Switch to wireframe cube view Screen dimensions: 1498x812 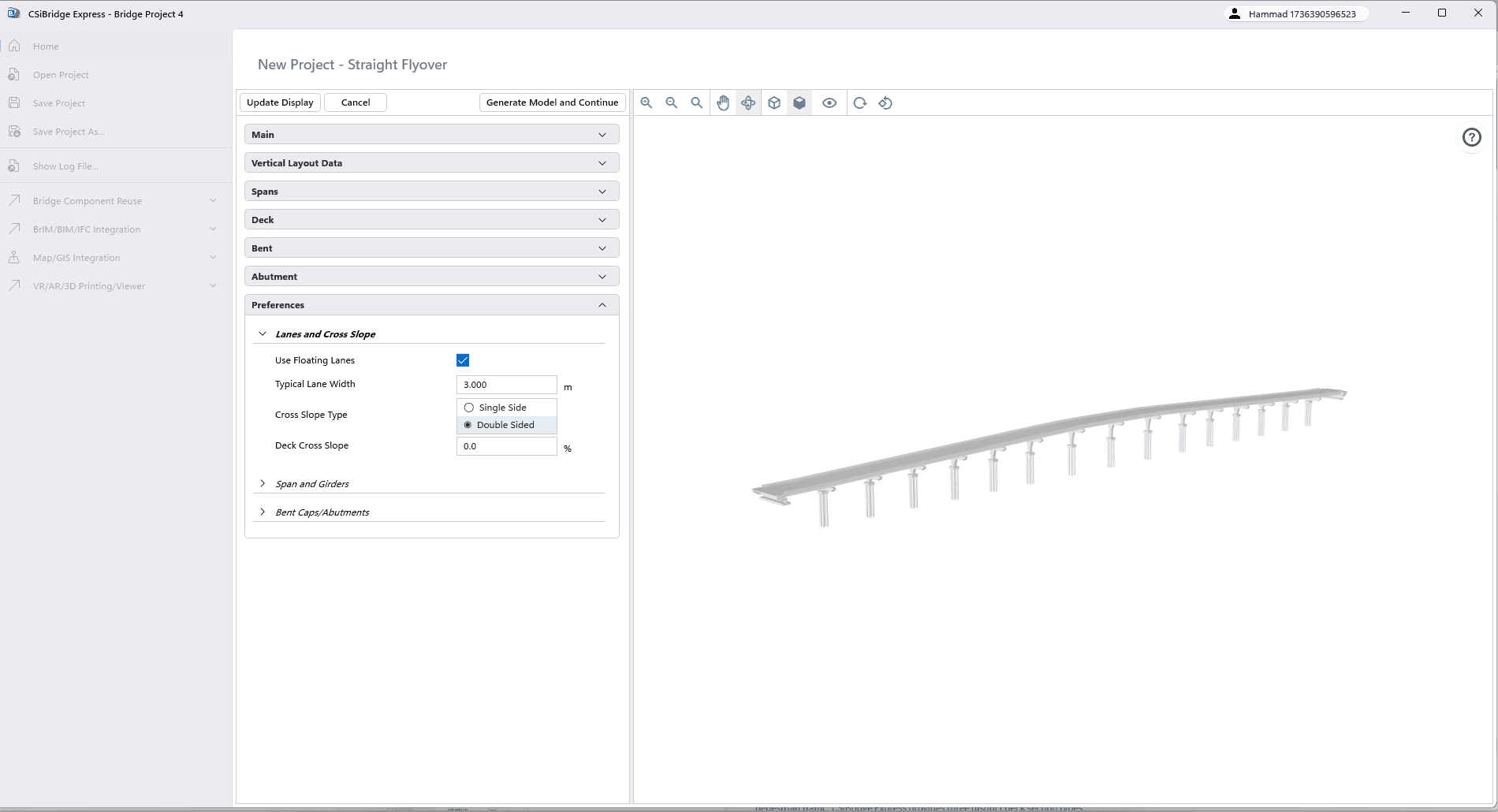(774, 102)
